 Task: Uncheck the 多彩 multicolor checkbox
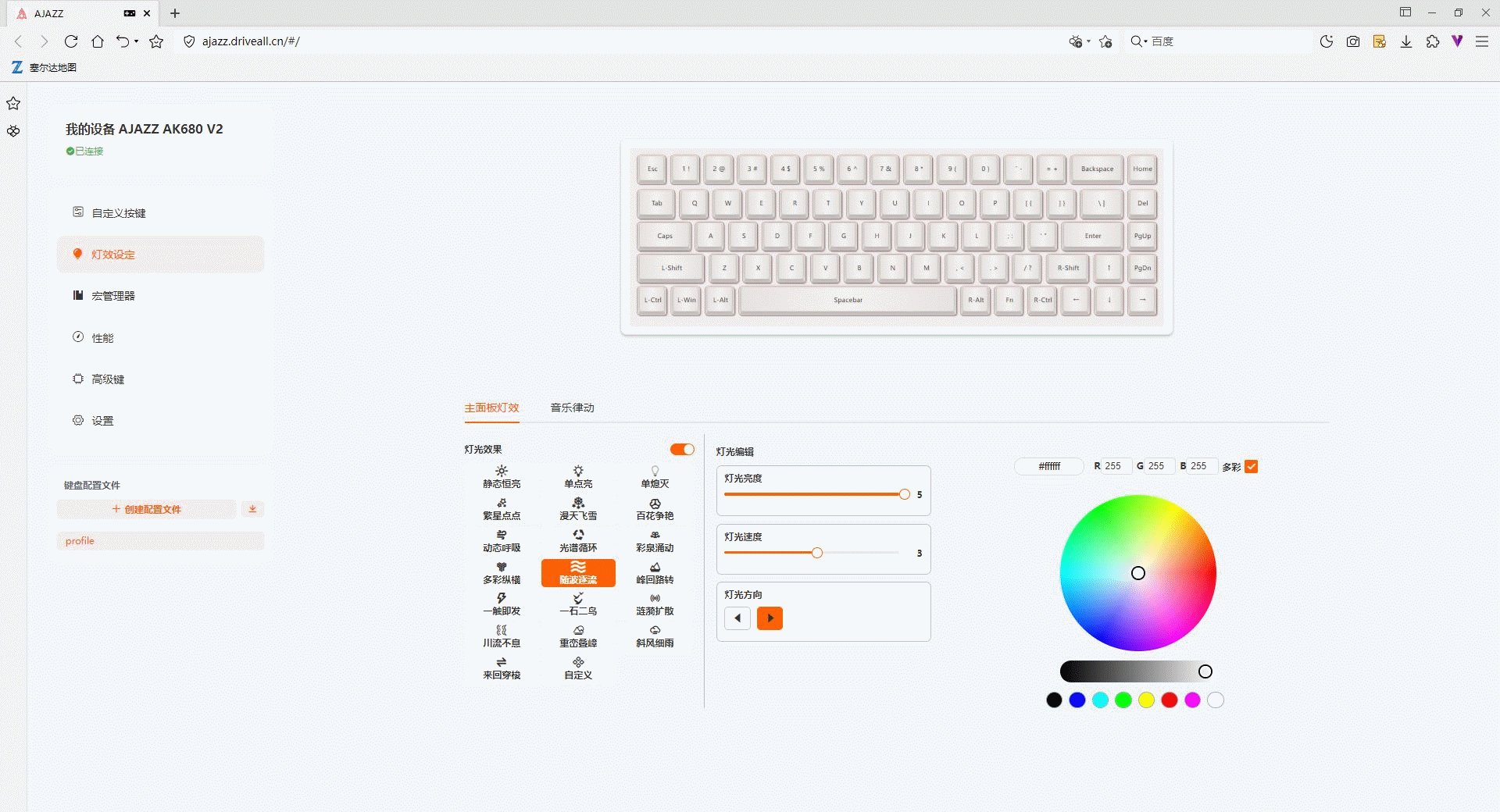[1251, 467]
